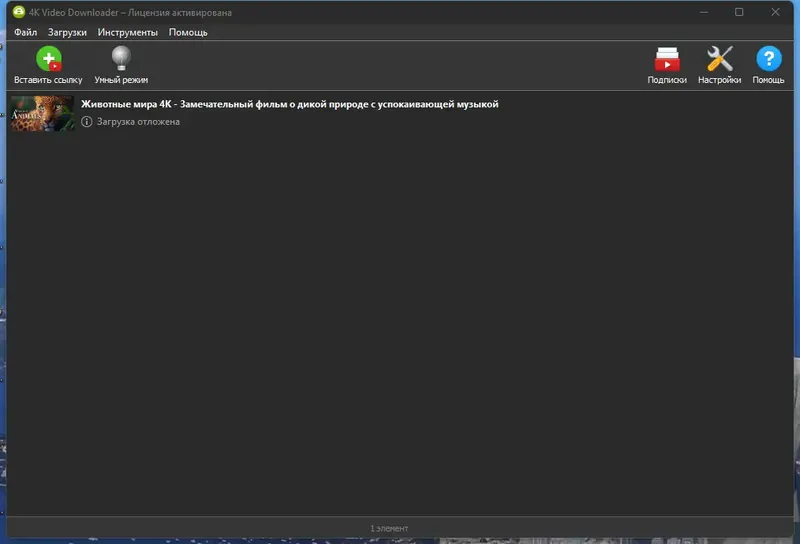Click the Загрузка отложена status text
This screenshot has width=800, height=544.
point(138,121)
